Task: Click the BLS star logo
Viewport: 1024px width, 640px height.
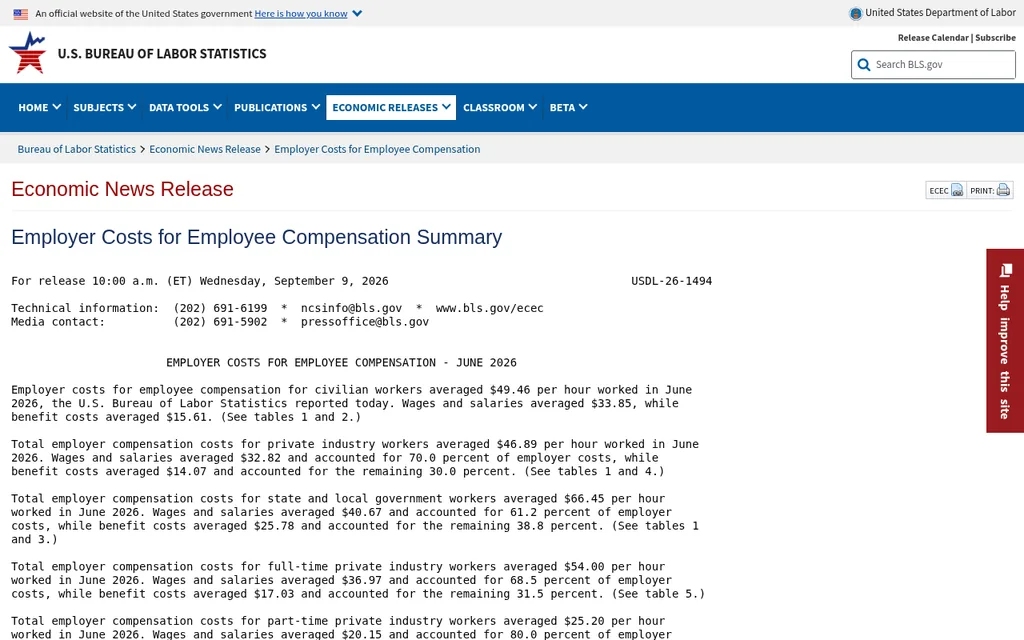Action: click(x=27, y=53)
